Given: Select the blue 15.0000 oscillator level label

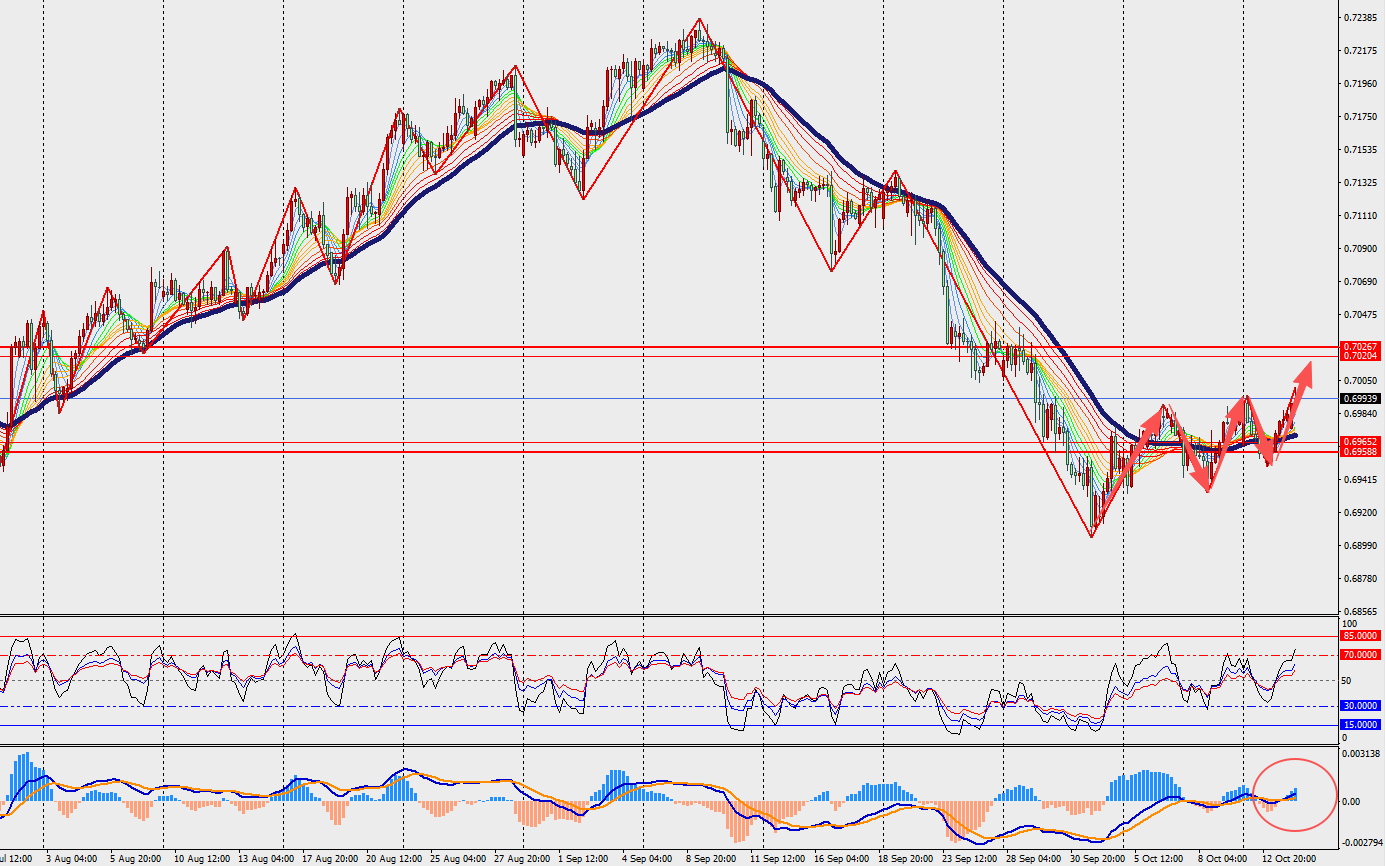Looking at the screenshot, I should point(1360,725).
